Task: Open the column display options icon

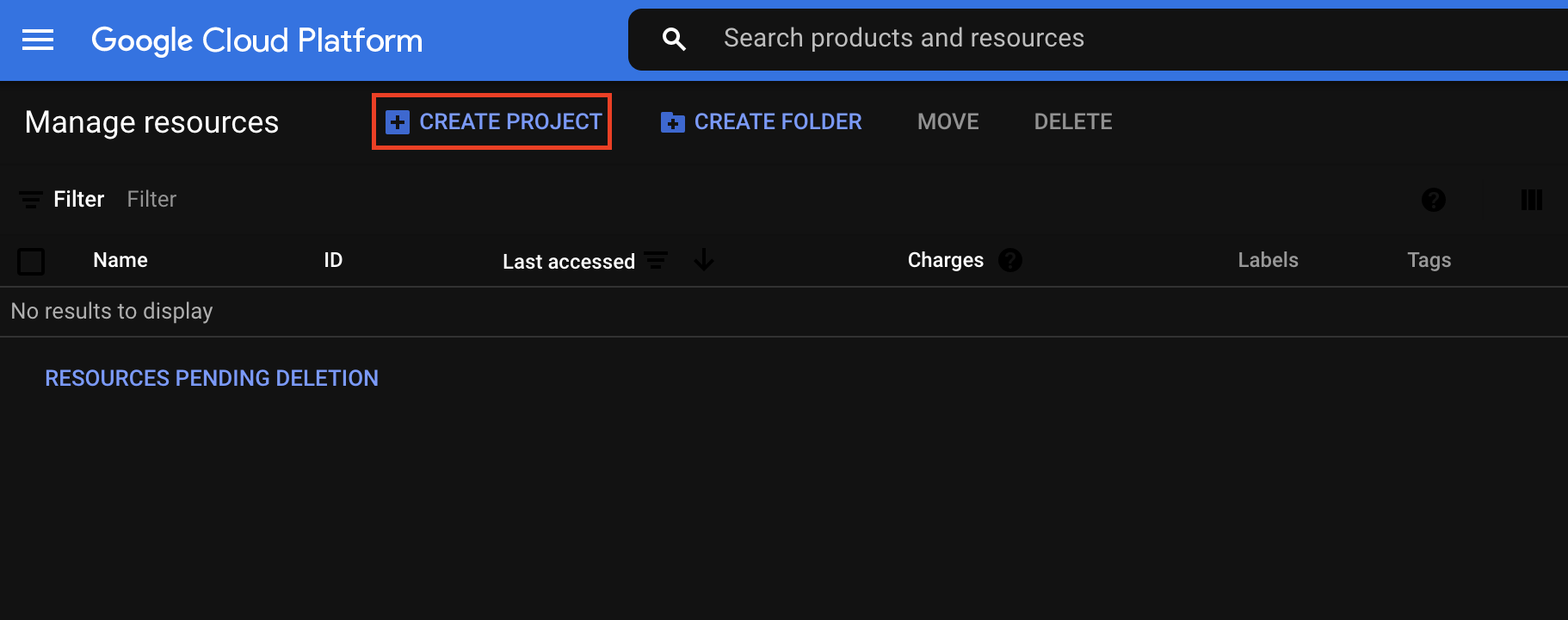Action: [x=1532, y=200]
